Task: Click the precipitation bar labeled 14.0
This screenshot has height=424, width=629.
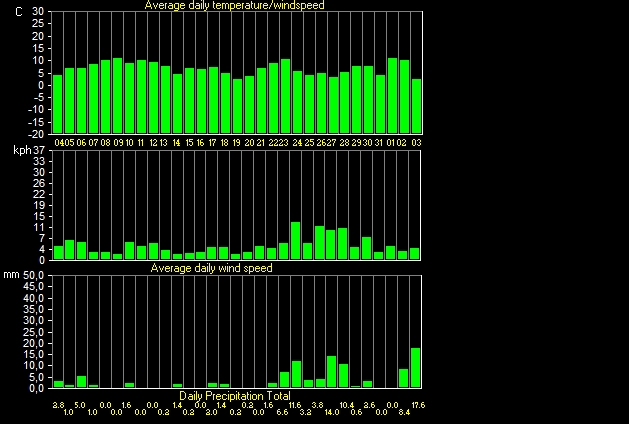Action: click(x=331, y=371)
